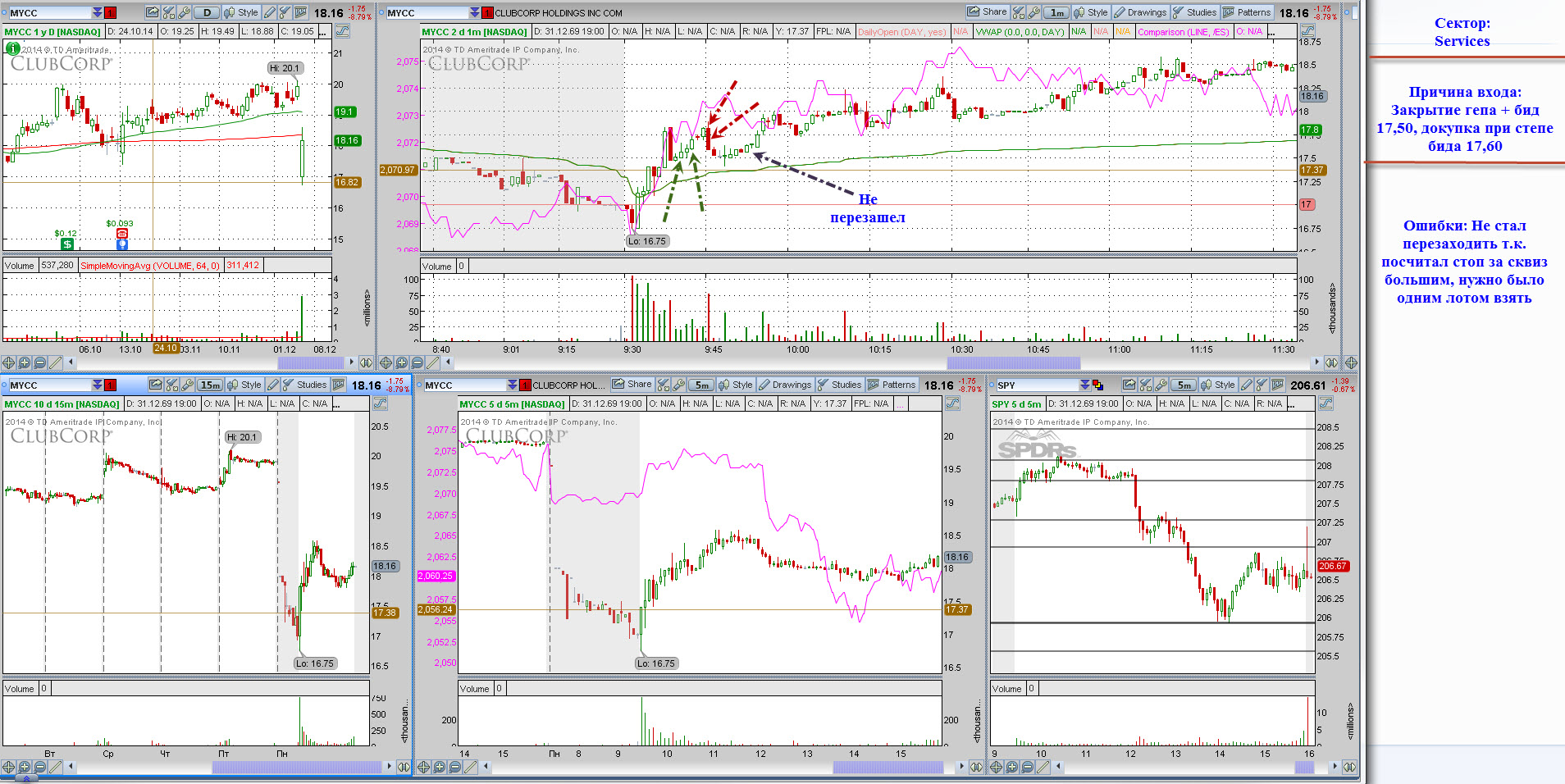This screenshot has width=1565, height=784.
Task: Open Patterns menu in the 1m chart
Action: tap(1247, 11)
